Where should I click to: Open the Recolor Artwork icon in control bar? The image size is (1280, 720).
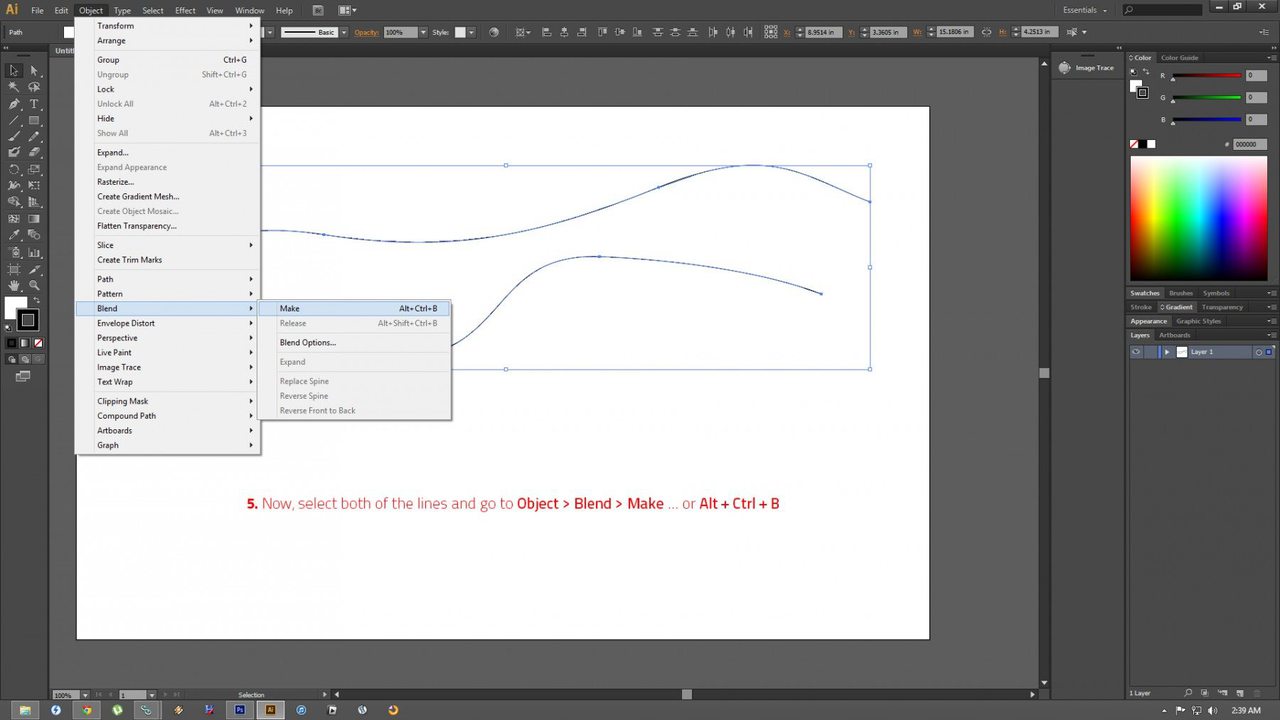[494, 32]
